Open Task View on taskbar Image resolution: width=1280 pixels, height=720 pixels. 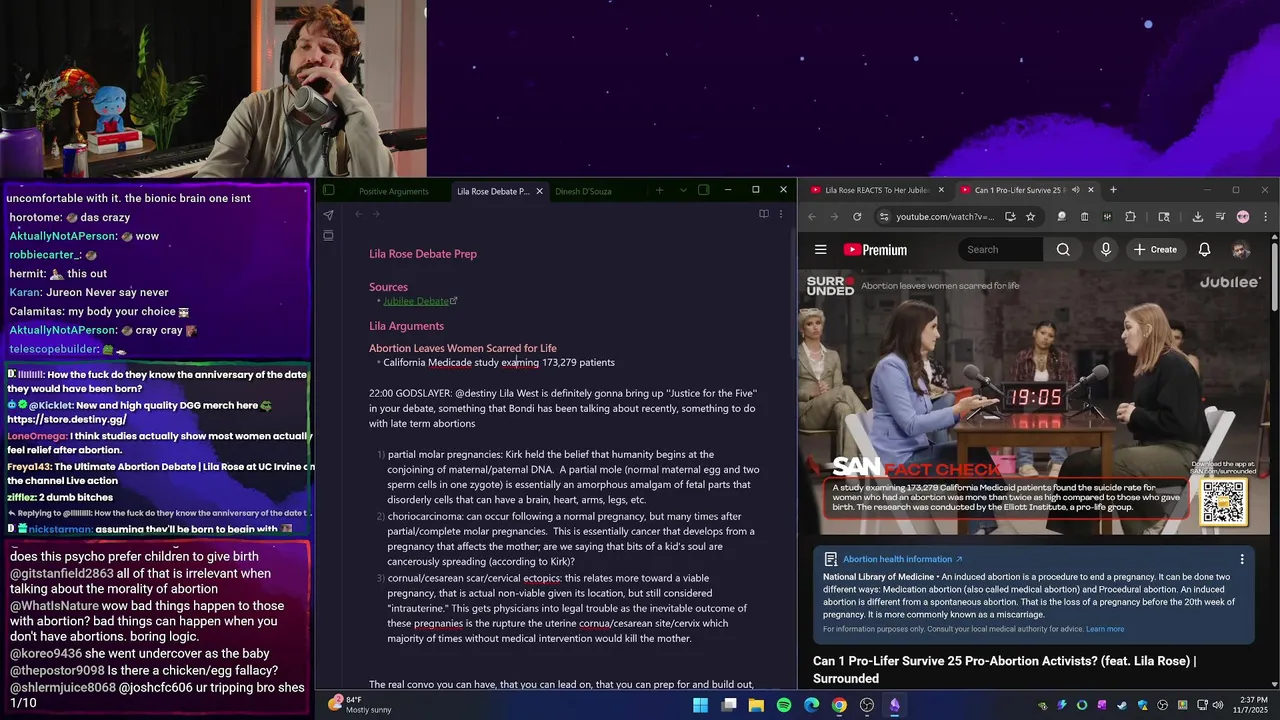click(x=729, y=705)
